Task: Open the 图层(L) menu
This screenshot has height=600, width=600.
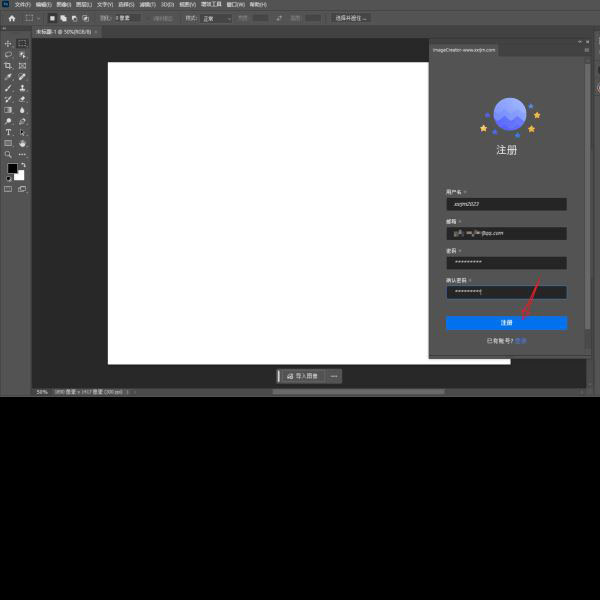Action: coord(84,5)
